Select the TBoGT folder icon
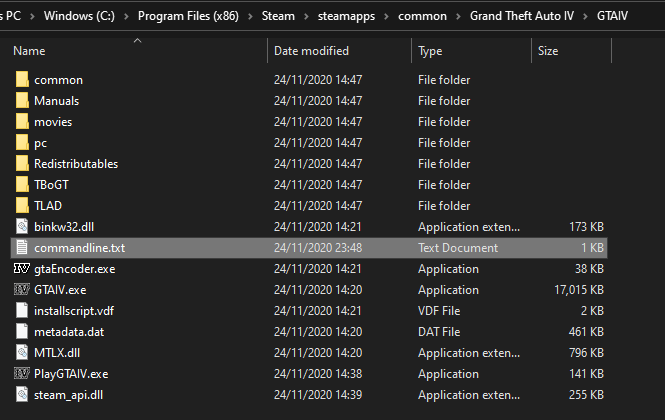This screenshot has width=665, height=420. [x=21, y=184]
